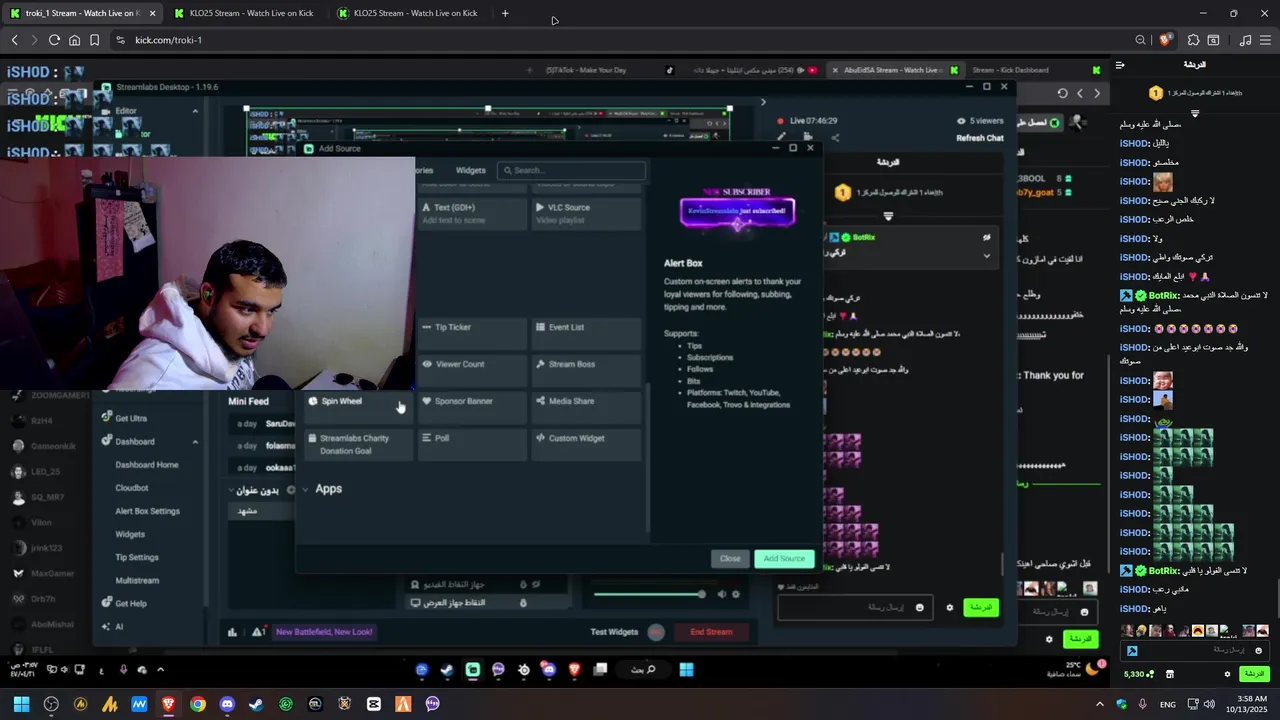
Task: Click green chat send button in Streamlabs
Action: (980, 607)
